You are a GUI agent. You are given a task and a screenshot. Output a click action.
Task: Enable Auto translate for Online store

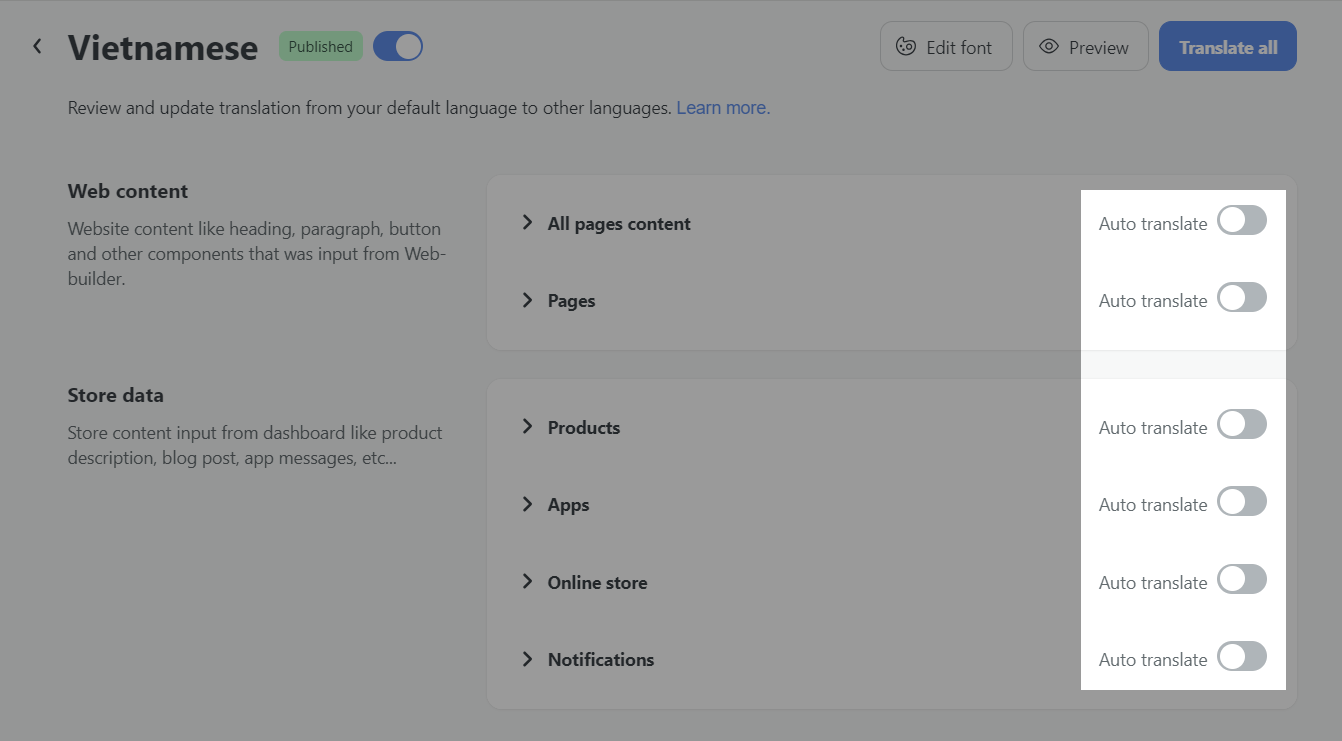[x=1242, y=579]
